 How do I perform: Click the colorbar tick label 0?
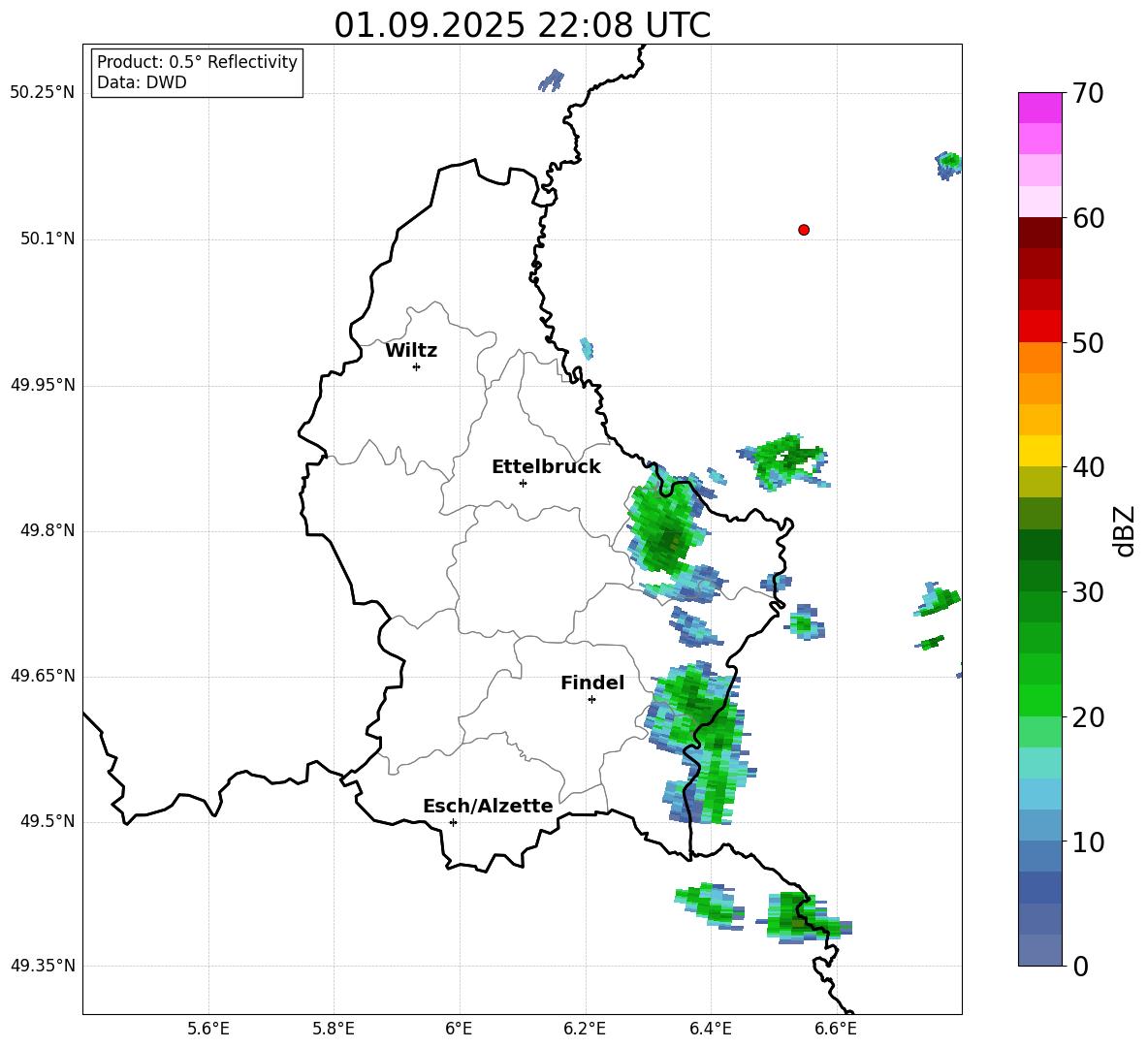[x=1080, y=967]
